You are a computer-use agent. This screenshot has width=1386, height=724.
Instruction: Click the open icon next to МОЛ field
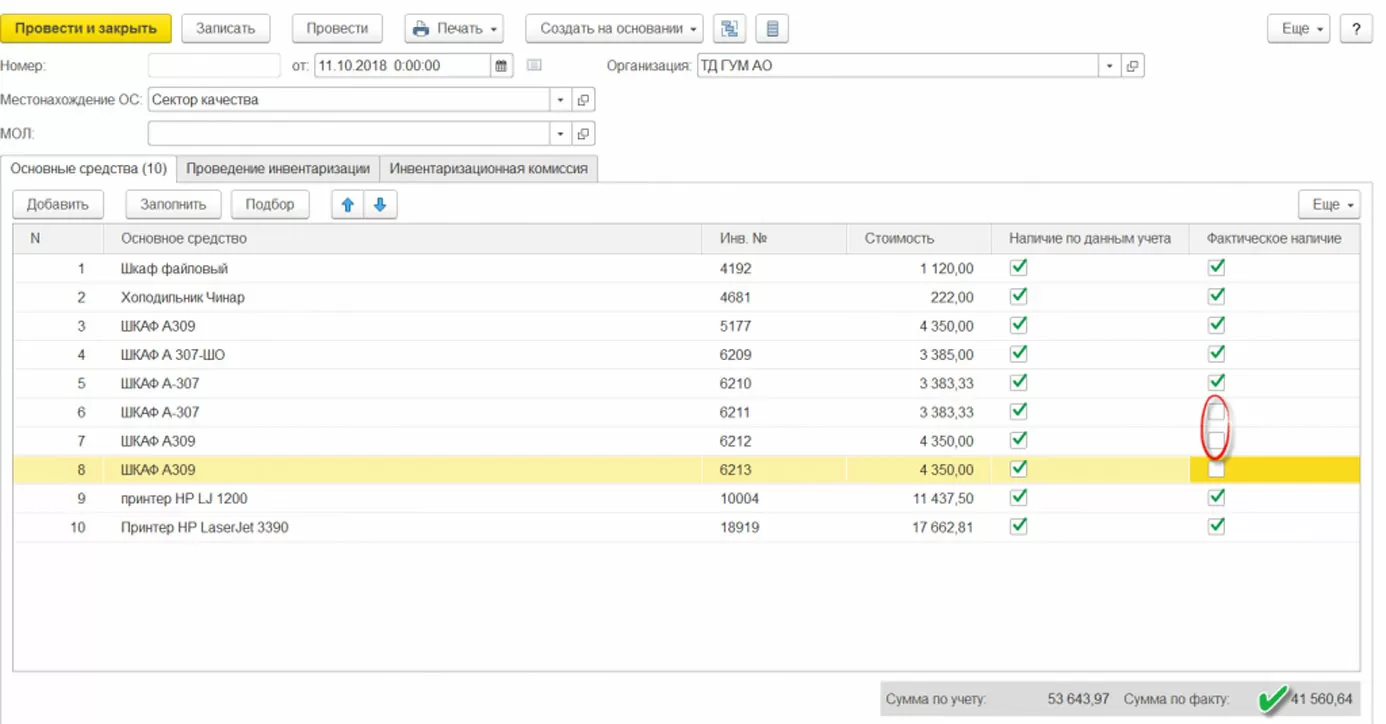tap(583, 133)
